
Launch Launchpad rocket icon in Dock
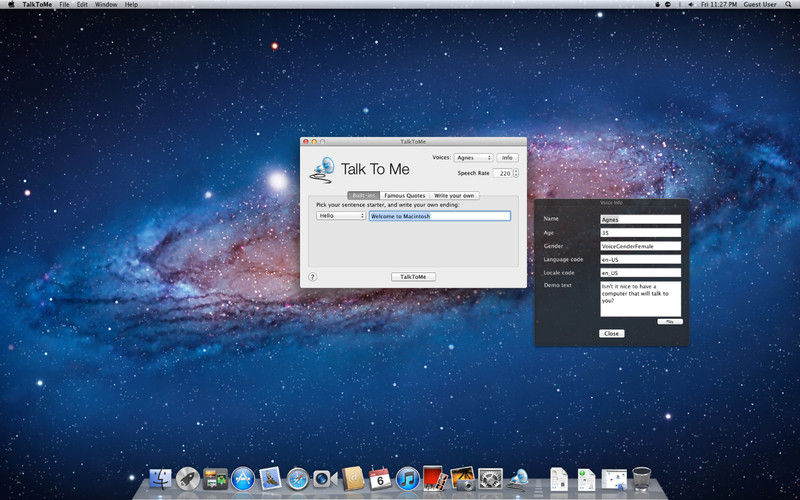point(188,479)
